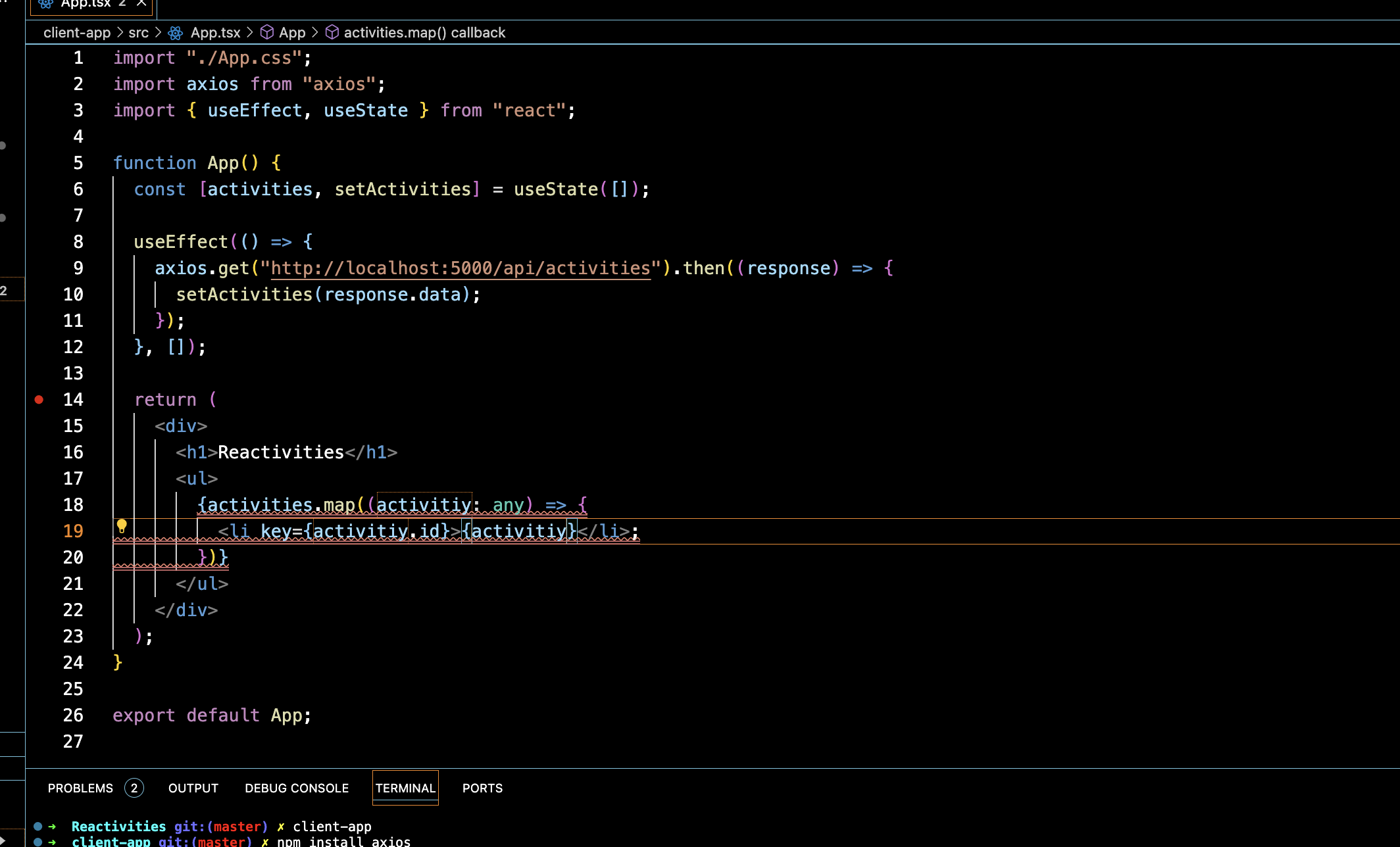Switch to the OUTPUT panel tab
1400x847 pixels.
(x=193, y=788)
